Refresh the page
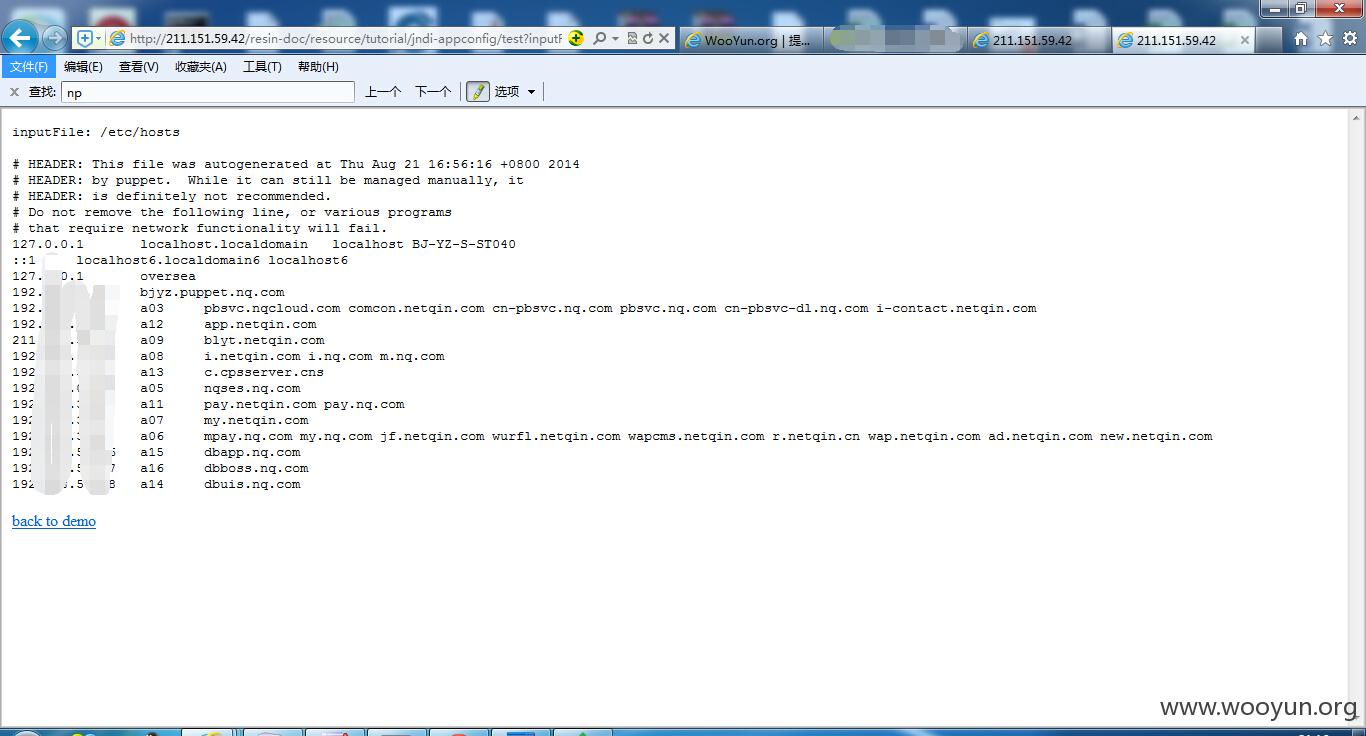The height and width of the screenshot is (736, 1366). 648,38
